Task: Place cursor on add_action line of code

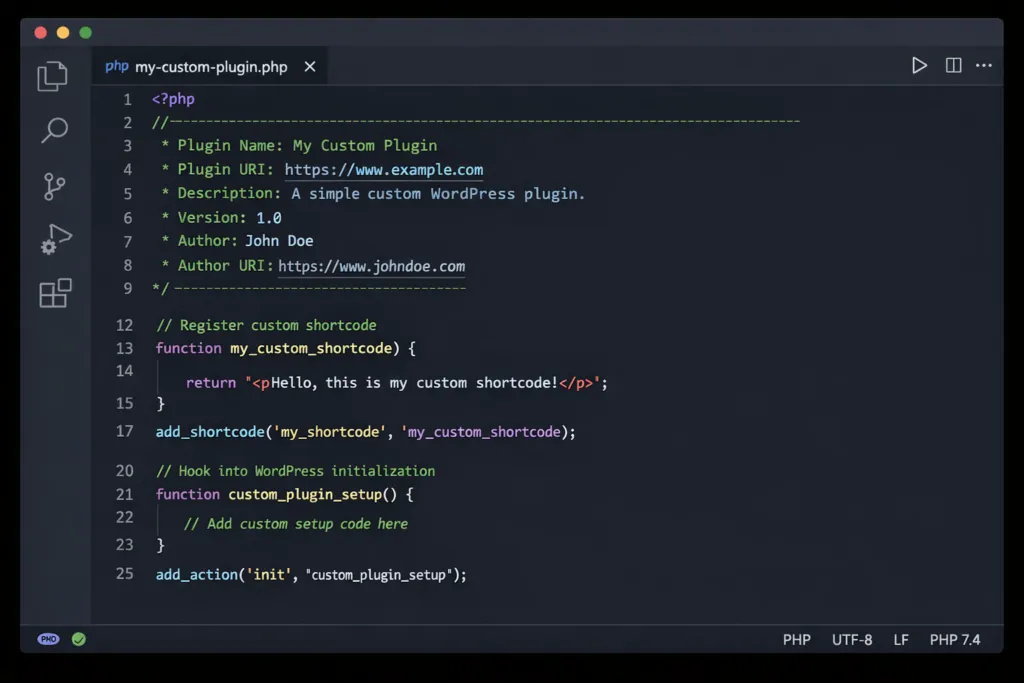Action: 311,575
